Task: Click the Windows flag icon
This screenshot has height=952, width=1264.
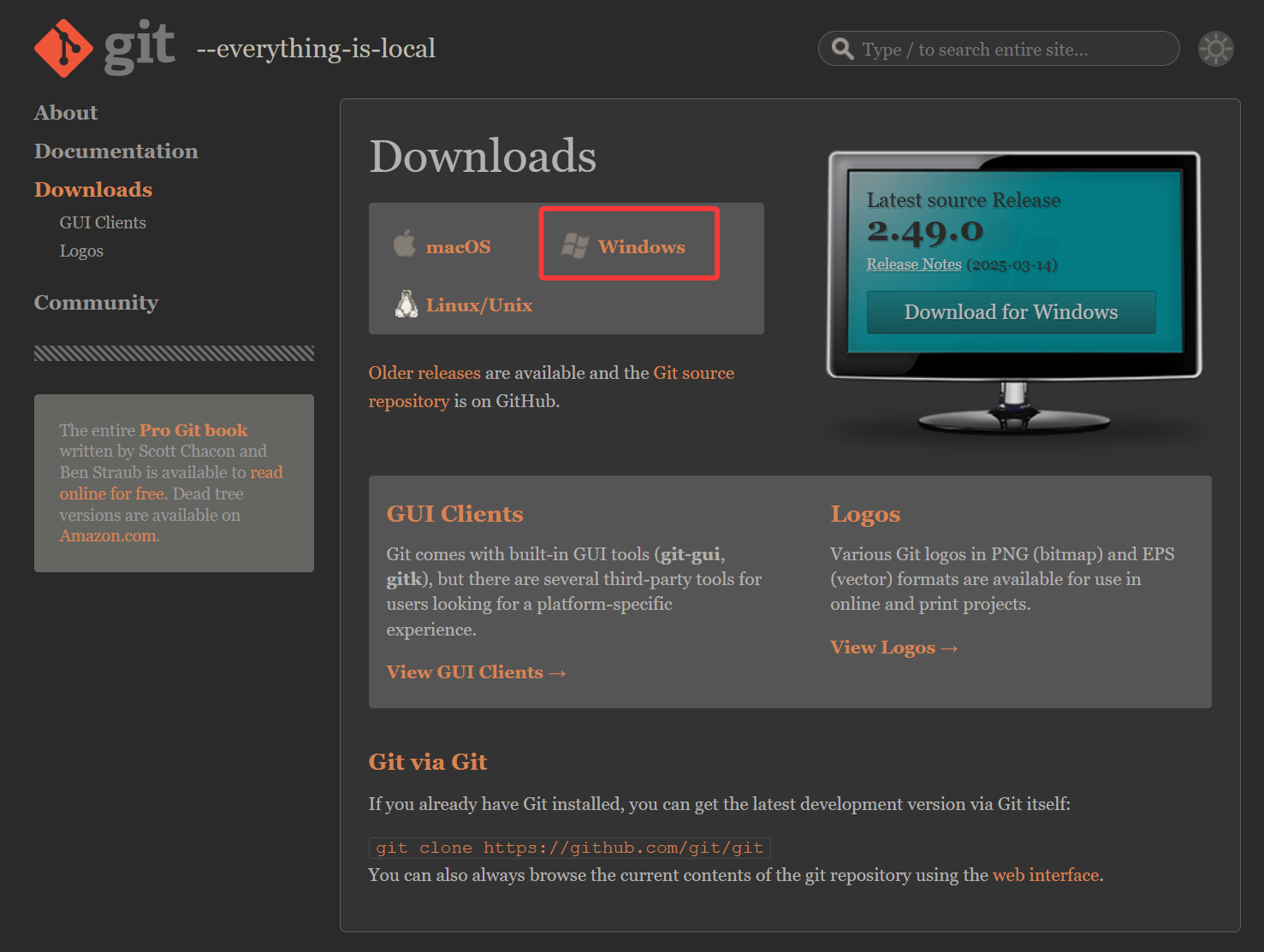Action: tap(575, 246)
